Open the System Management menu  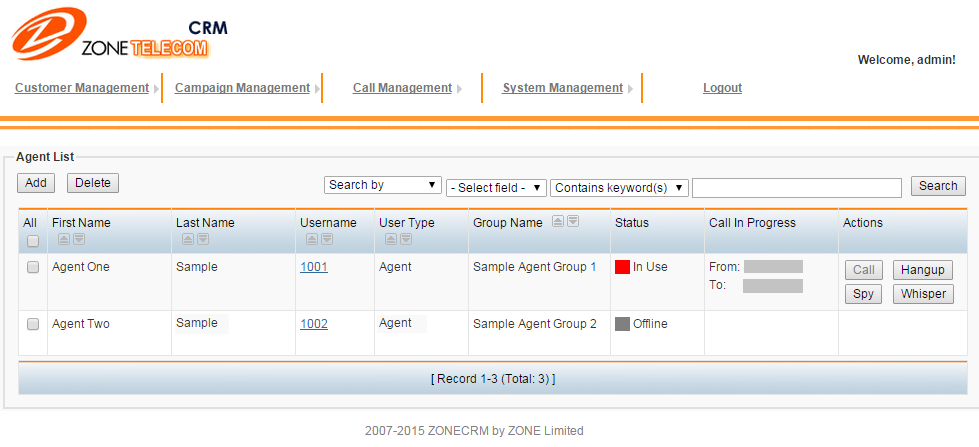pyautogui.click(x=563, y=88)
